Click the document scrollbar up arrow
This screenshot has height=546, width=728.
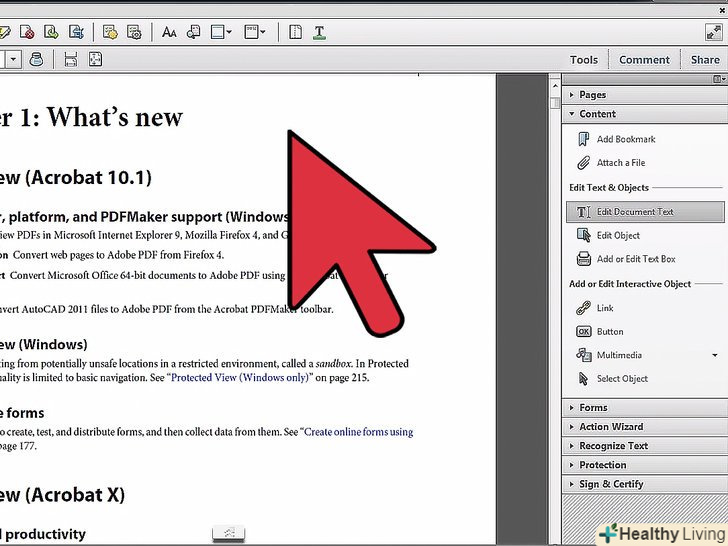pyautogui.click(x=555, y=86)
